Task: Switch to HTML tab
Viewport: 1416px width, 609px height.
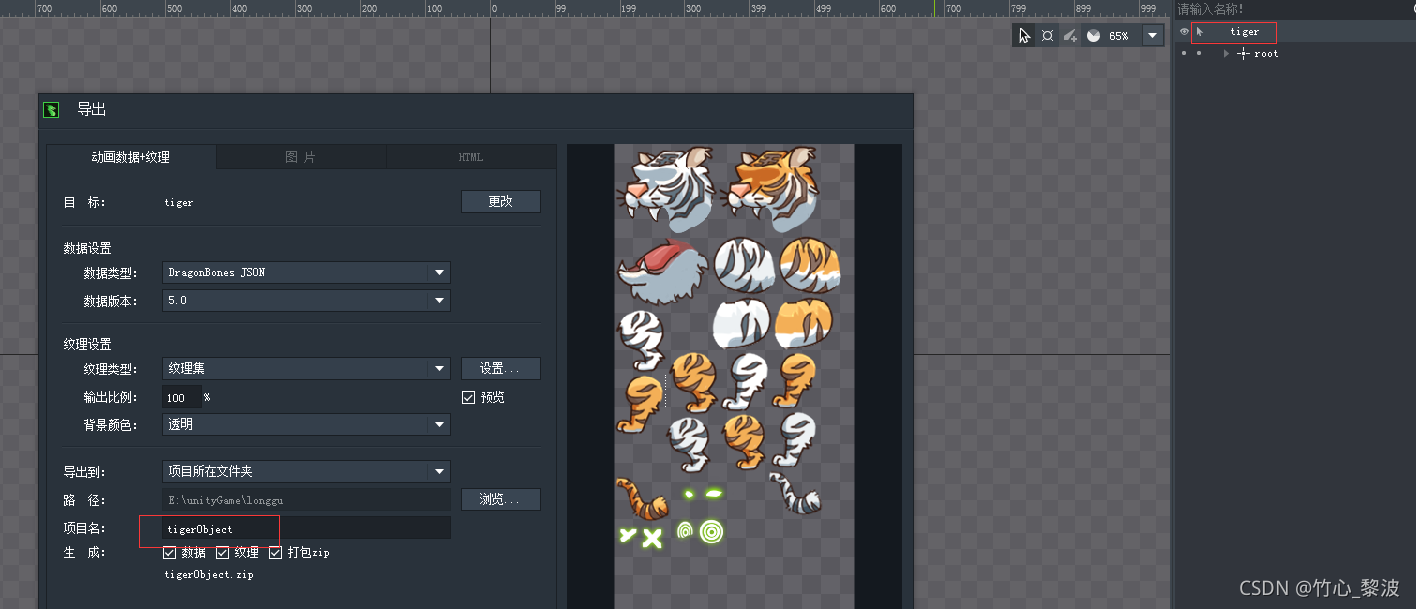Action: 471,157
